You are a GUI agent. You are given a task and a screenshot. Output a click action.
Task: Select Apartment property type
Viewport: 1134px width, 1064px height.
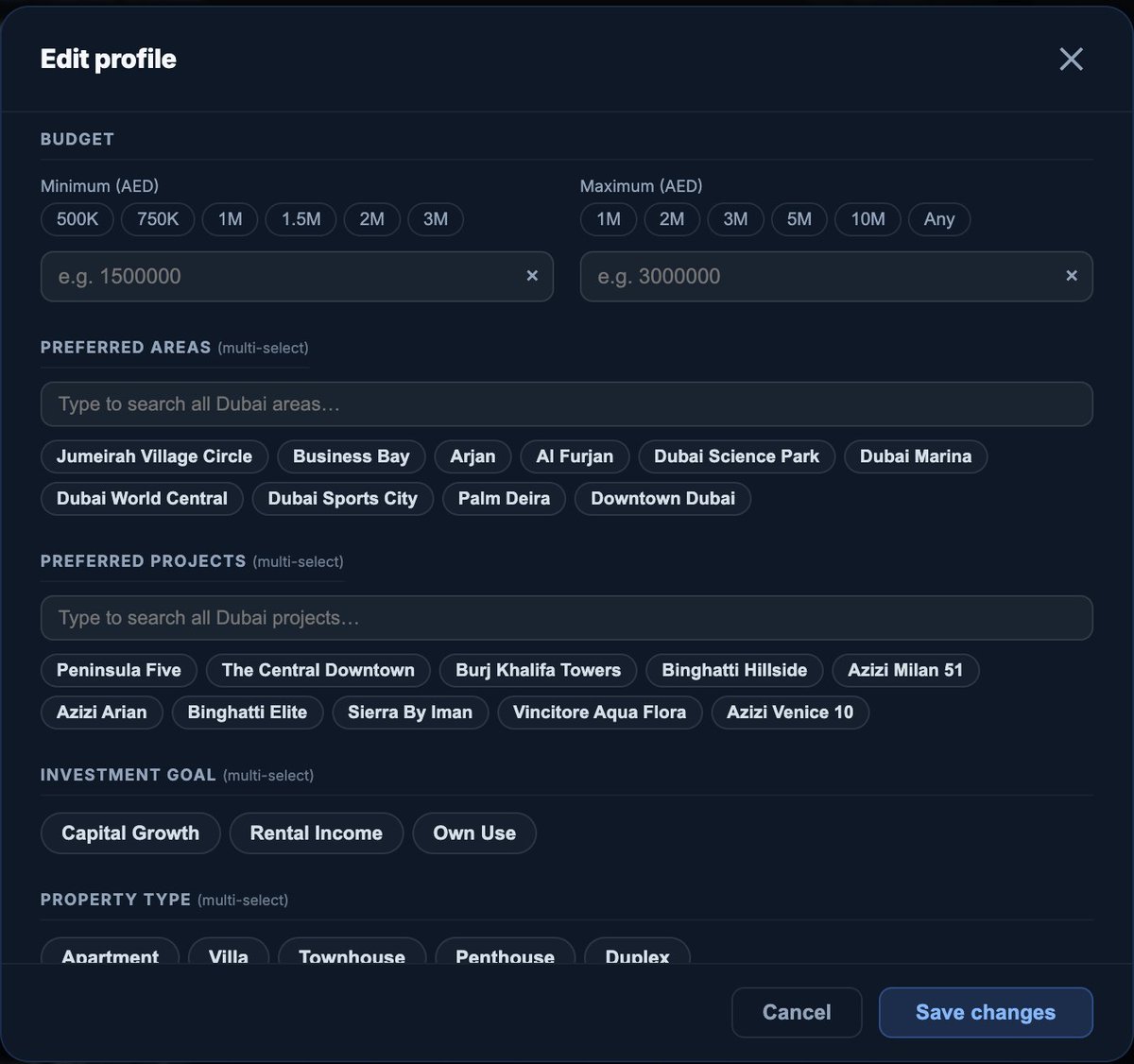tap(111, 952)
